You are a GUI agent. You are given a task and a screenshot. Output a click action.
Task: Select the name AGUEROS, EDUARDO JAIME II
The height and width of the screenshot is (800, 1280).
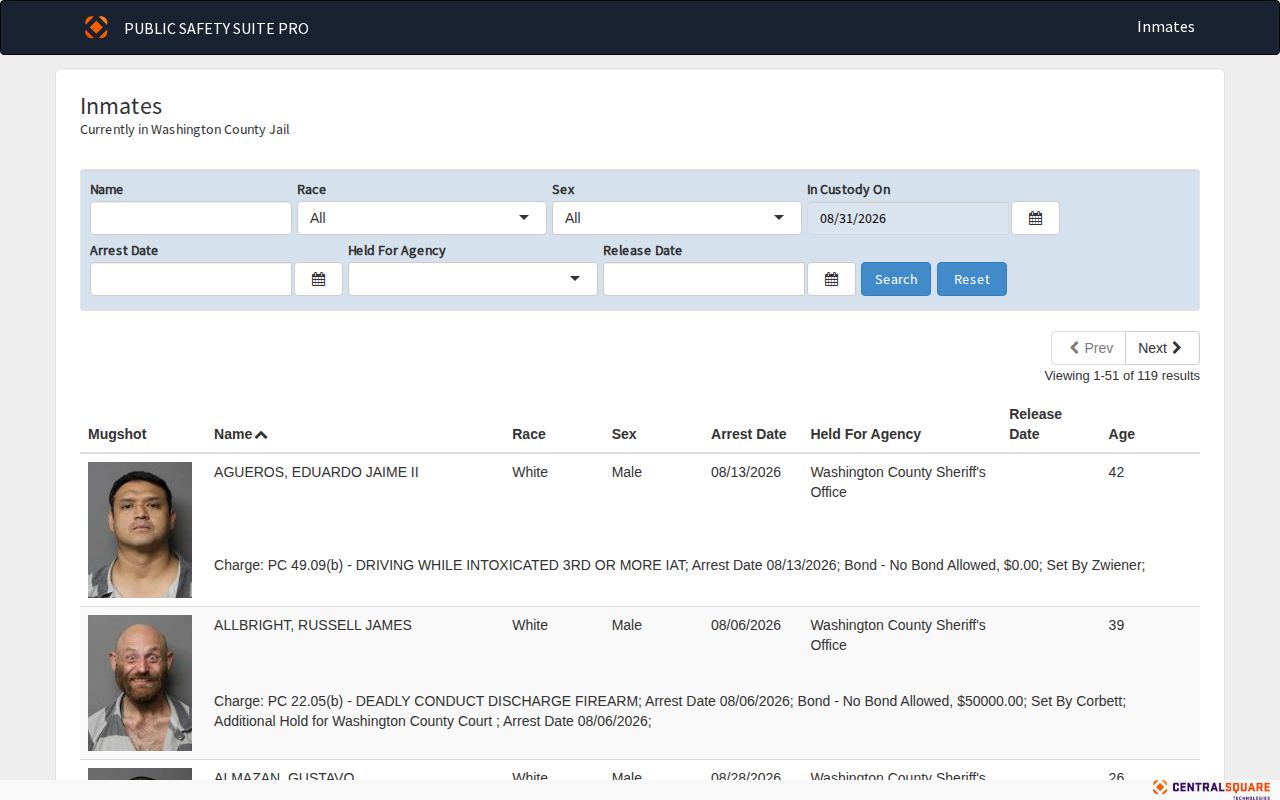tap(316, 472)
